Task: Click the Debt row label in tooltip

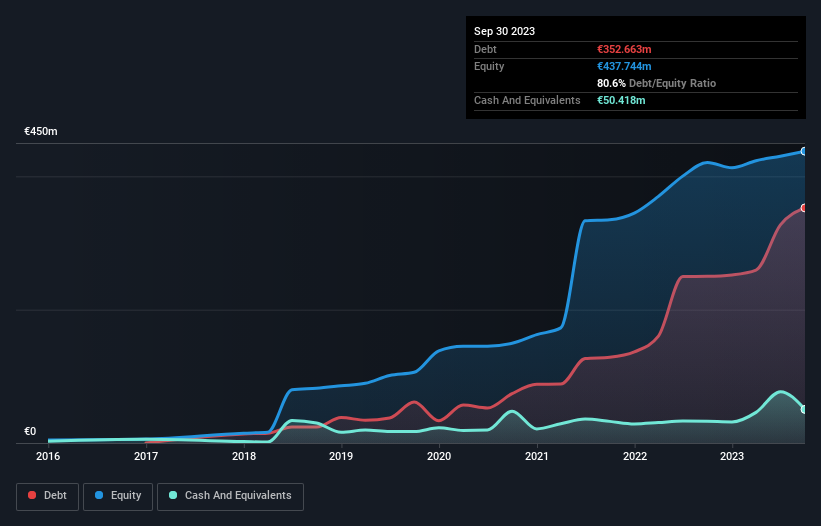Action: click(x=485, y=49)
